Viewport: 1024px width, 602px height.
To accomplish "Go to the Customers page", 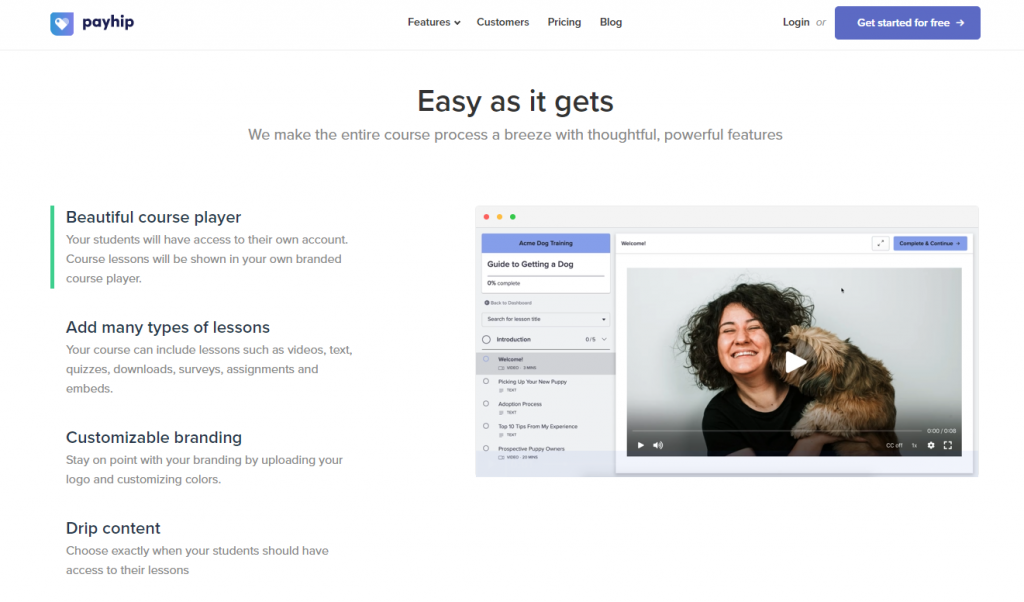I will tap(502, 22).
